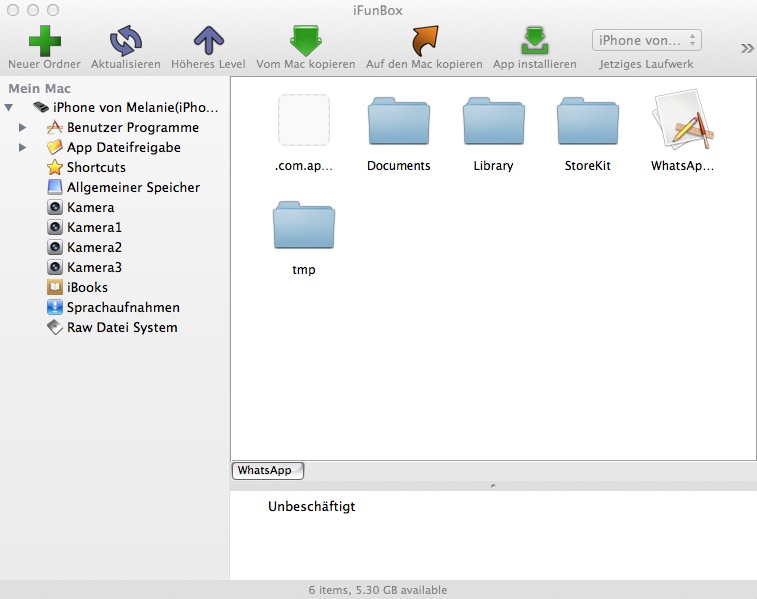Click the Unbeschäftigt status text
757x599 pixels.
point(311,506)
